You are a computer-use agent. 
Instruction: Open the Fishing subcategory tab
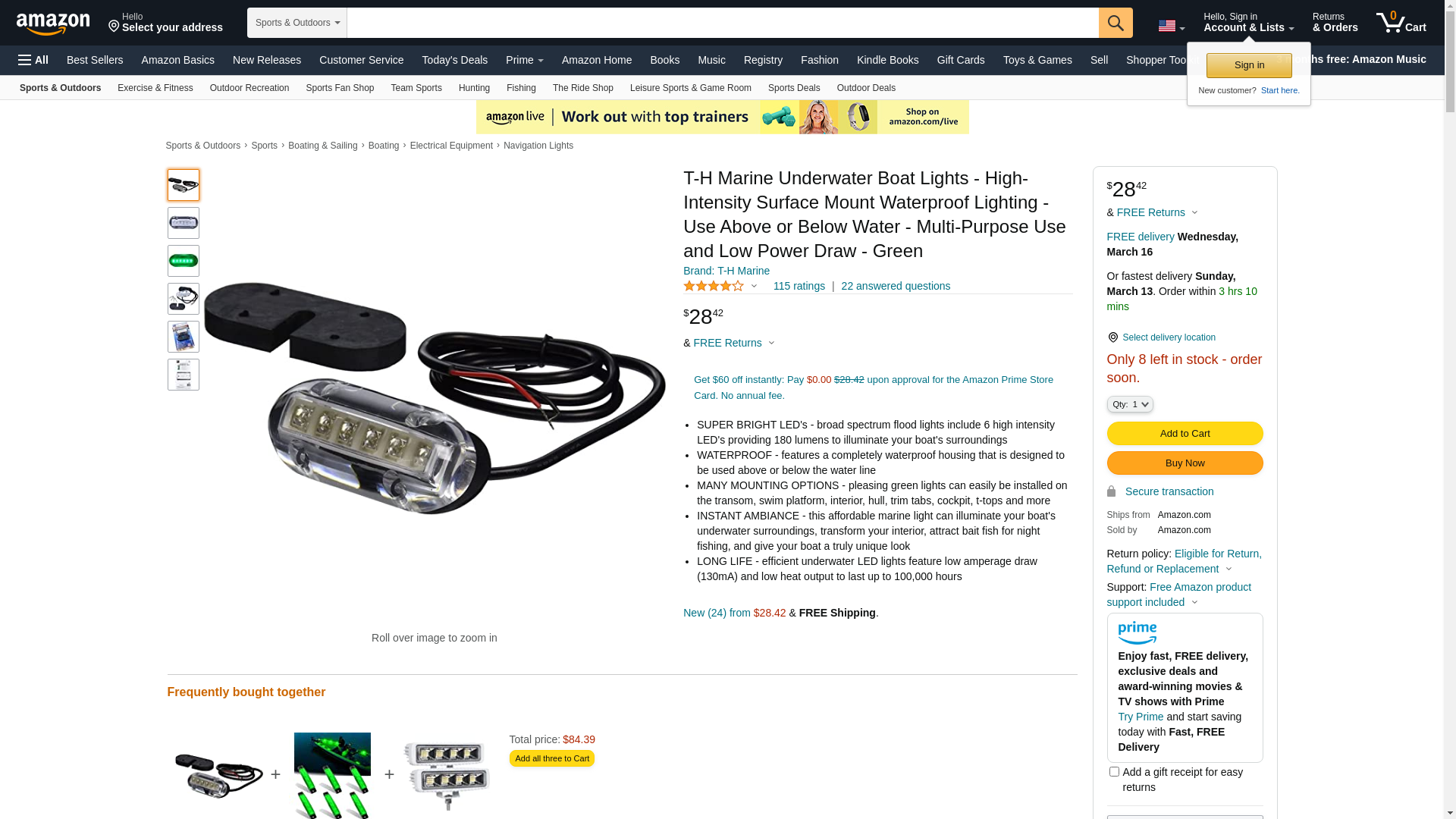click(x=521, y=88)
